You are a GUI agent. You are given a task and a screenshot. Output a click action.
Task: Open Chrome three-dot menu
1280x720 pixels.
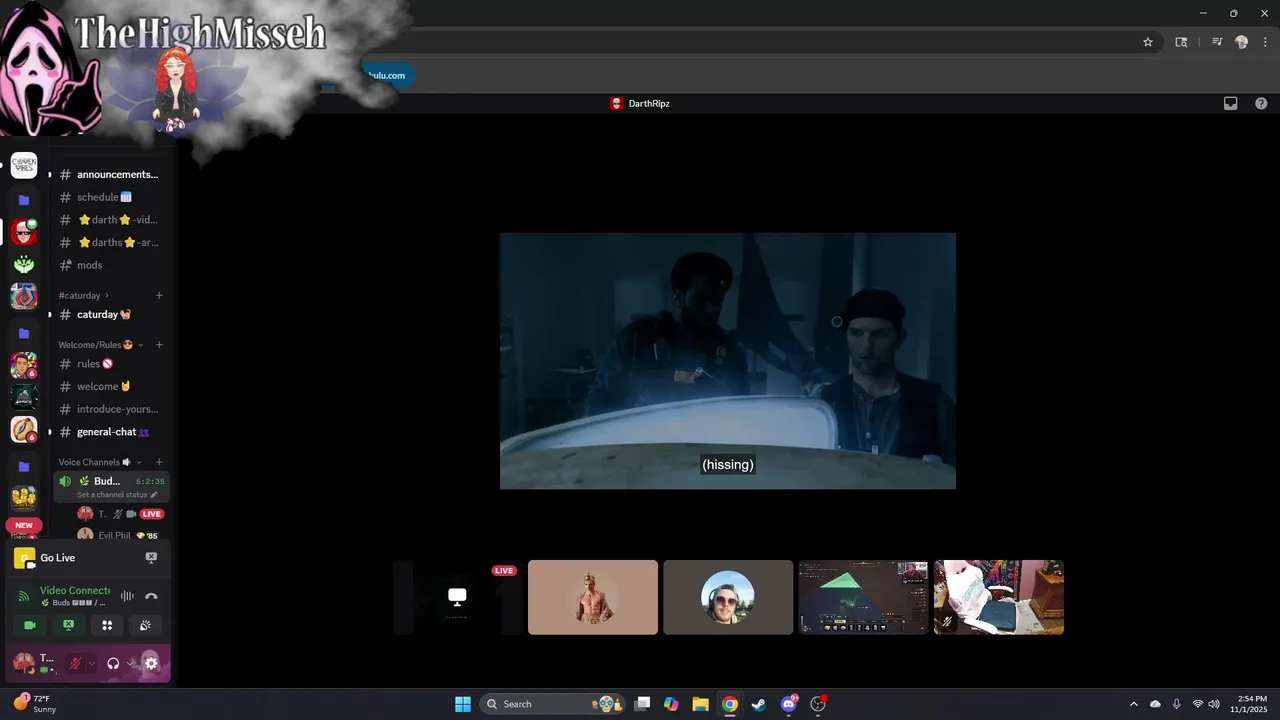point(1265,42)
